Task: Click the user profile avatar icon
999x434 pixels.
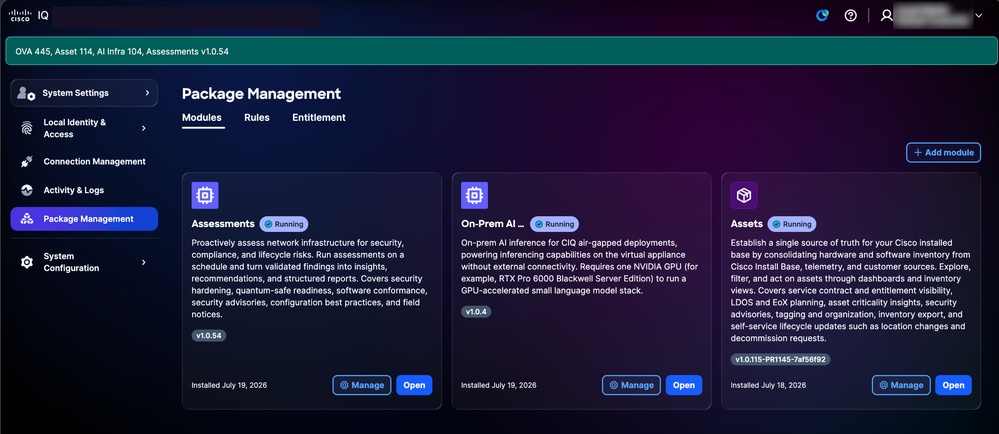Action: (x=886, y=16)
